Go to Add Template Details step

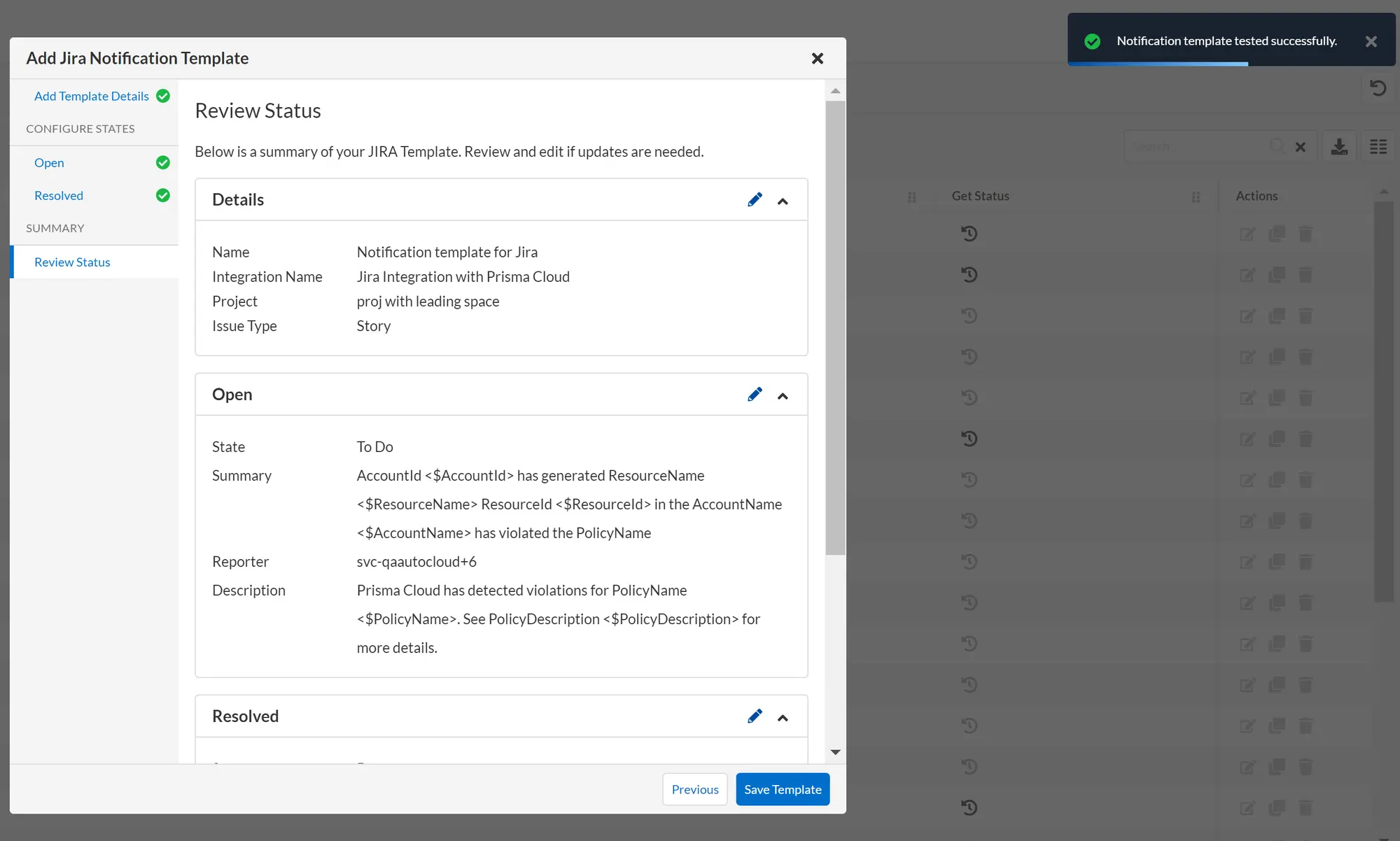coord(92,97)
